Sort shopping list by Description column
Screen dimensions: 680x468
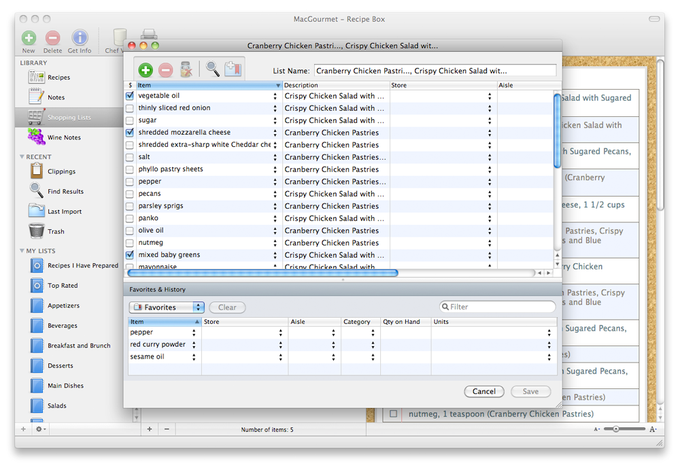pyautogui.click(x=336, y=85)
